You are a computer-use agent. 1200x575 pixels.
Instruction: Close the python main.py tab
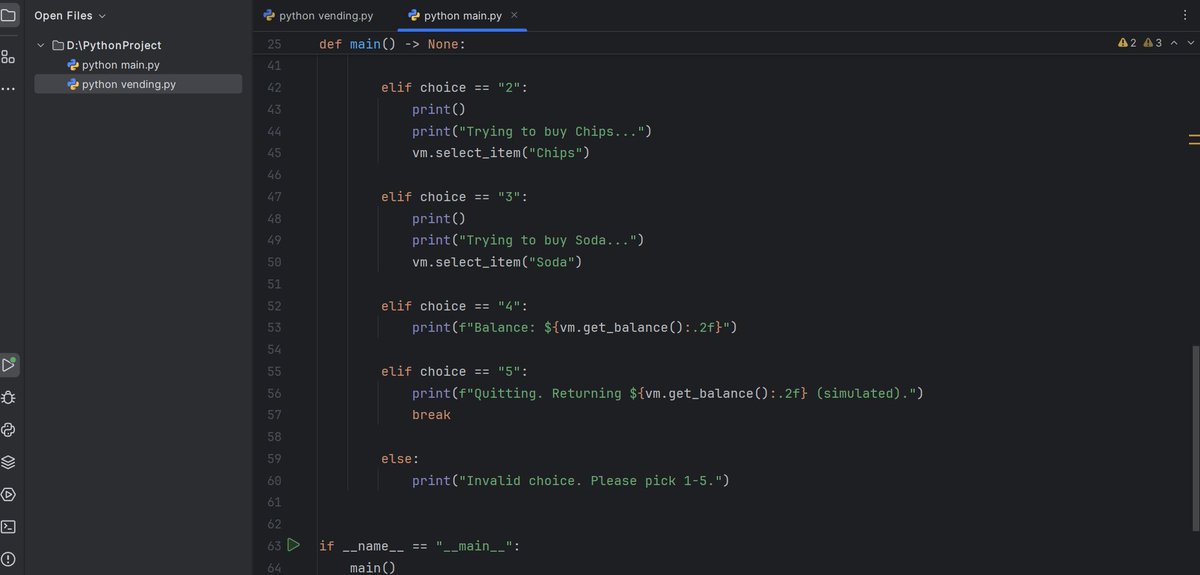coord(514,16)
